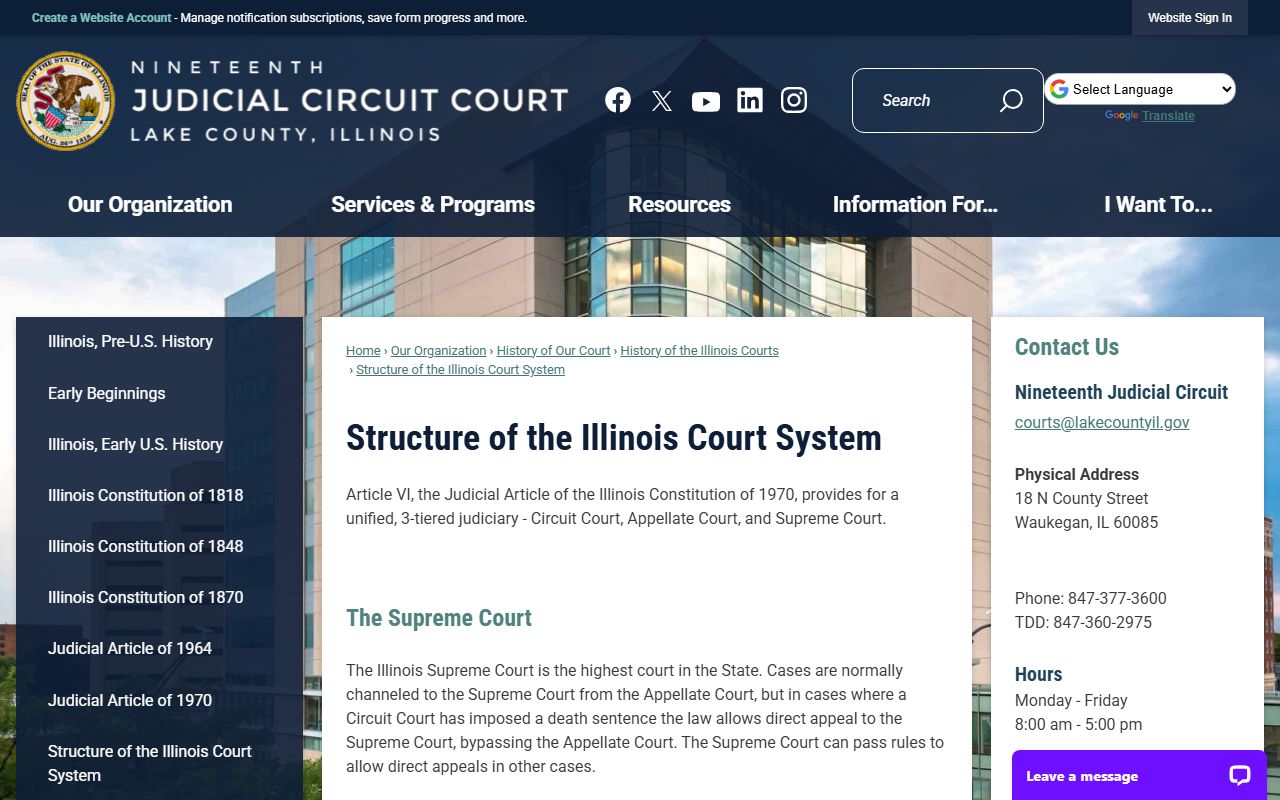Screen dimensions: 1280x800
Task: Click the TDD: 847-360-2975 text
Action: click(x=1083, y=623)
